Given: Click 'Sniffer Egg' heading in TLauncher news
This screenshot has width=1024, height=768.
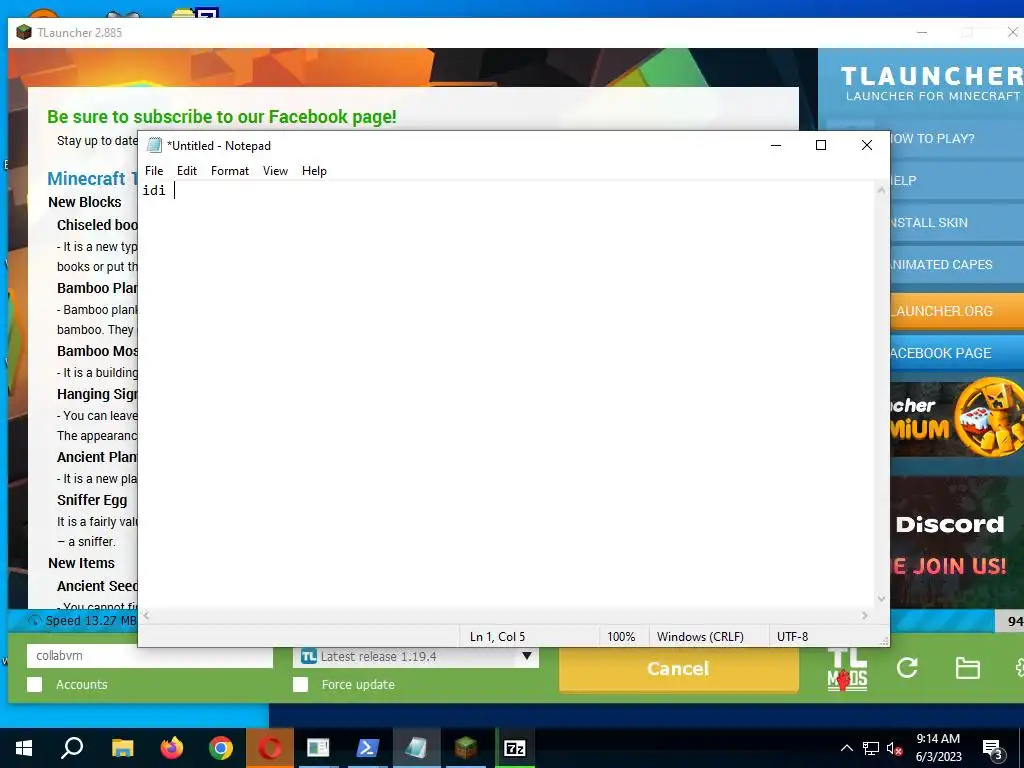Looking at the screenshot, I should coord(92,500).
